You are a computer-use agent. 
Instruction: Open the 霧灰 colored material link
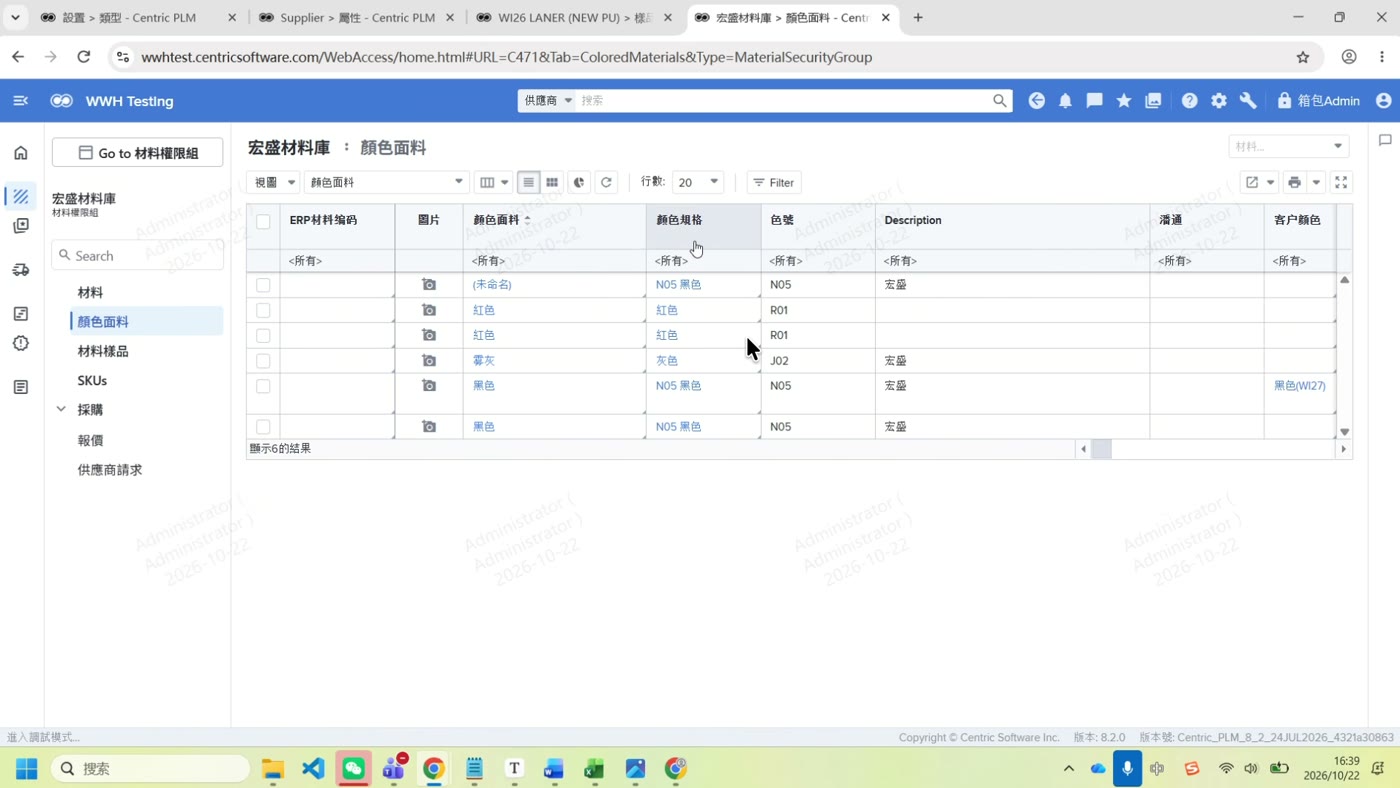(x=484, y=360)
